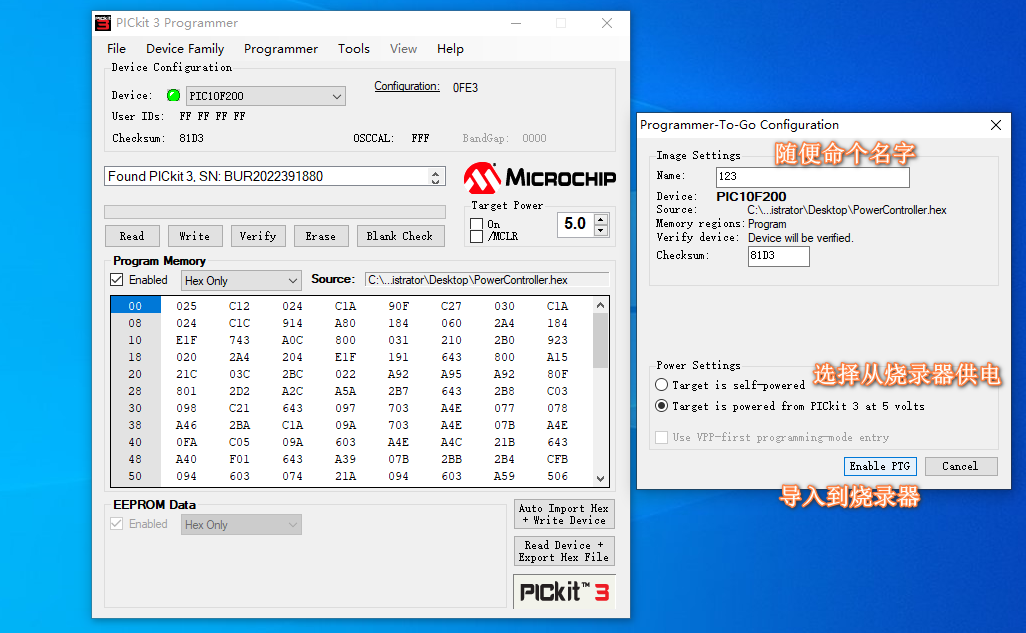Click the Enable PTG button
The width and height of the screenshot is (1026, 633).
pos(880,466)
